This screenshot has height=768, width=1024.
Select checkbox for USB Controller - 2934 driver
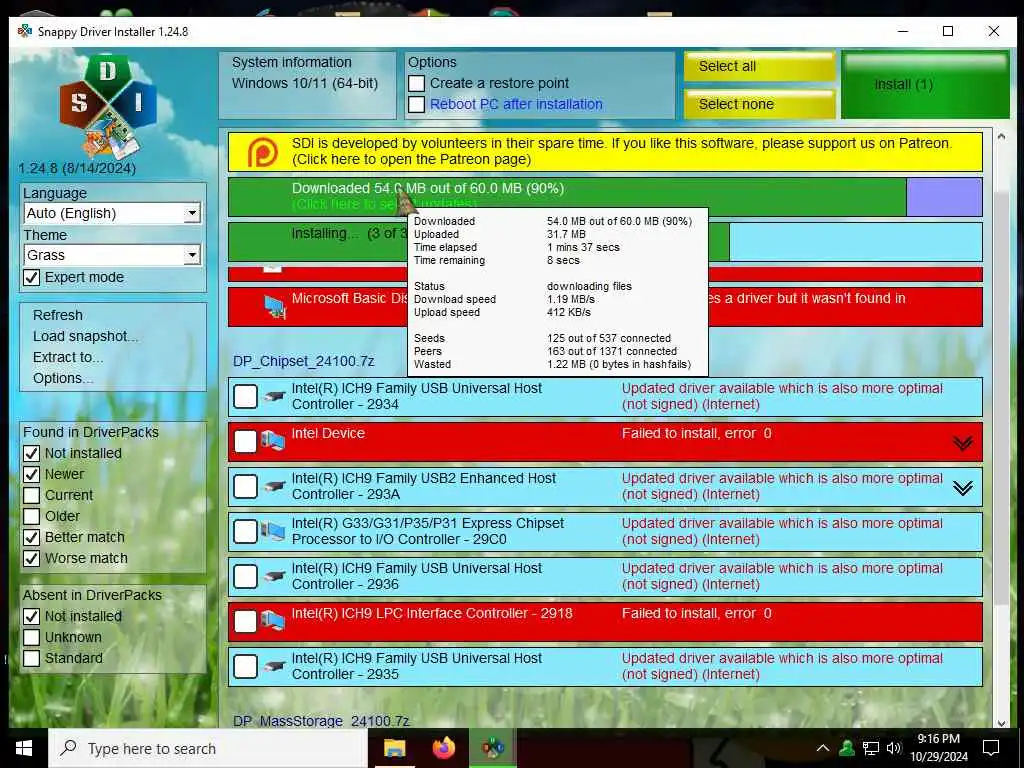(x=246, y=396)
